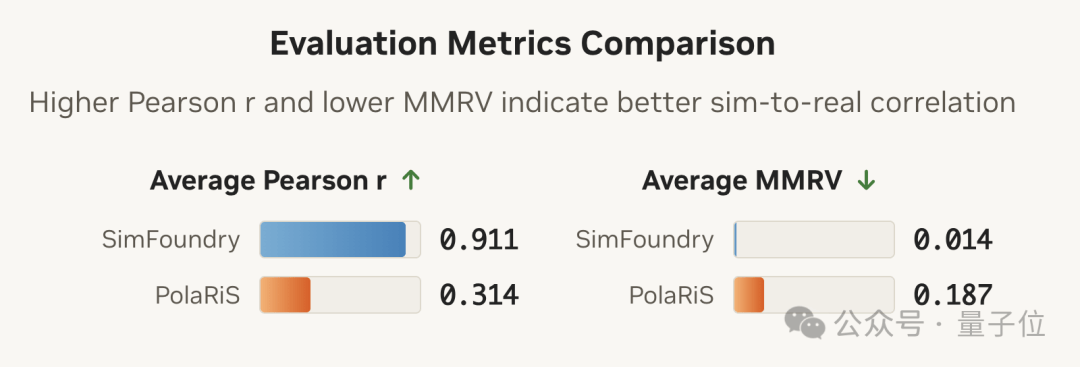Select the Average MMRV heading
Screen dimensions: 1080x367
tap(742, 181)
